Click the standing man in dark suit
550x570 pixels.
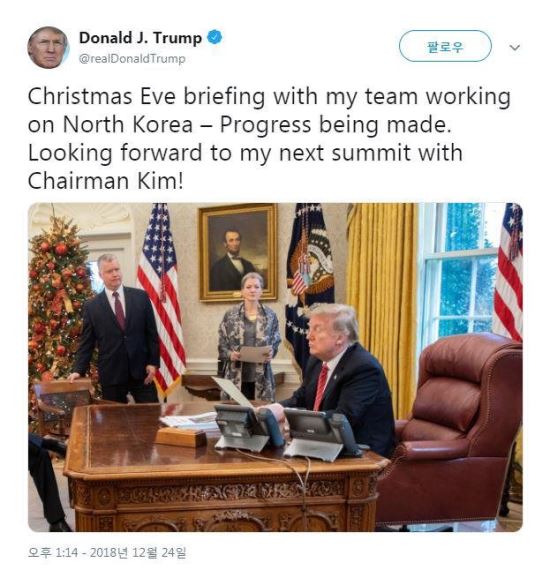(x=116, y=328)
